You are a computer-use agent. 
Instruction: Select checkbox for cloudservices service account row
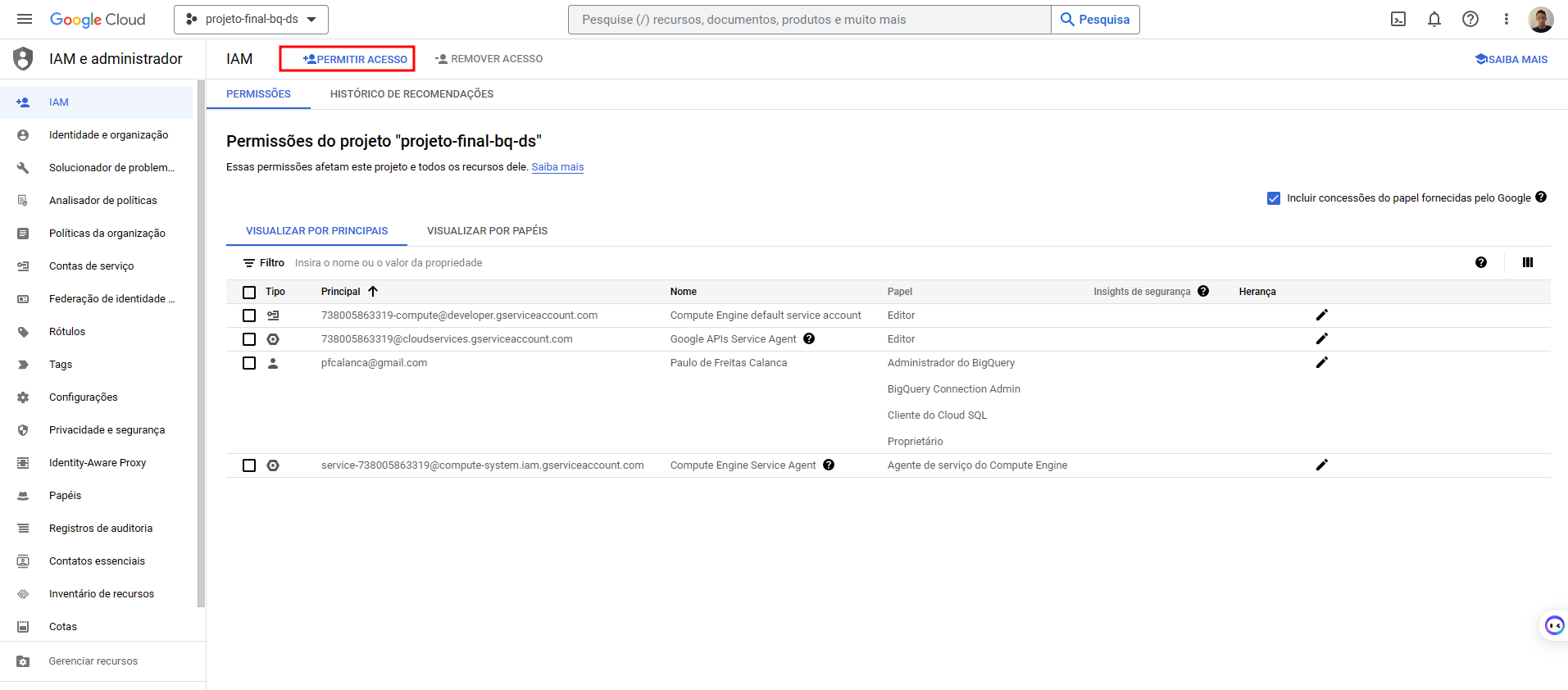[x=249, y=339]
